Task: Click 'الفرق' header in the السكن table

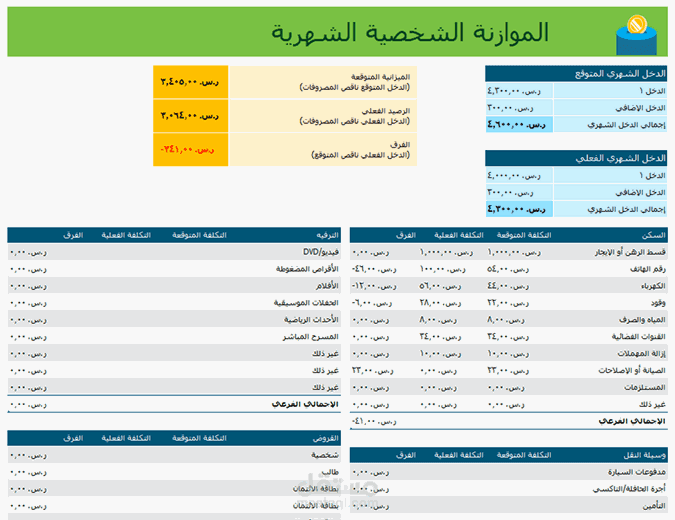Action: pyautogui.click(x=406, y=235)
